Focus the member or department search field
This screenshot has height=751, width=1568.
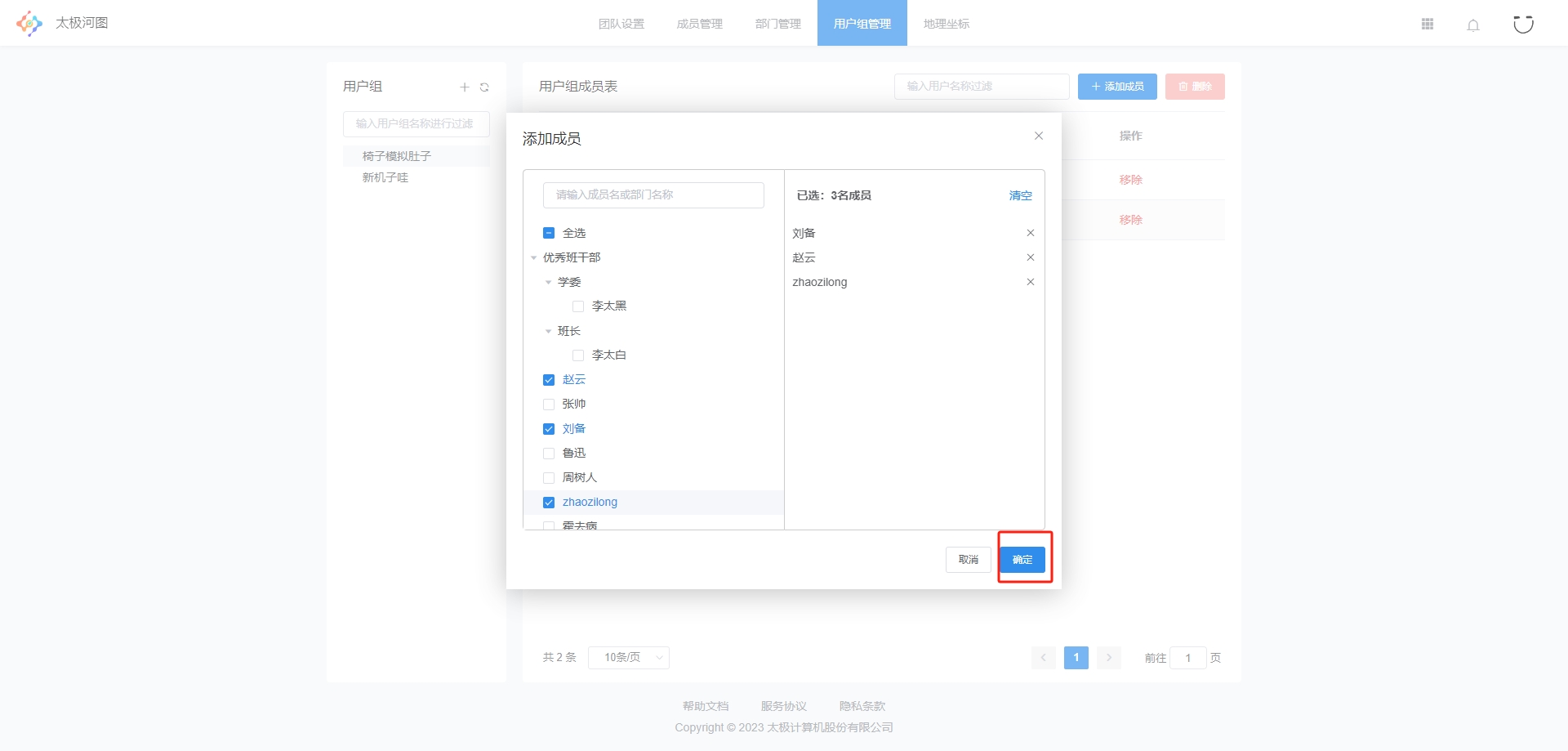(x=653, y=195)
